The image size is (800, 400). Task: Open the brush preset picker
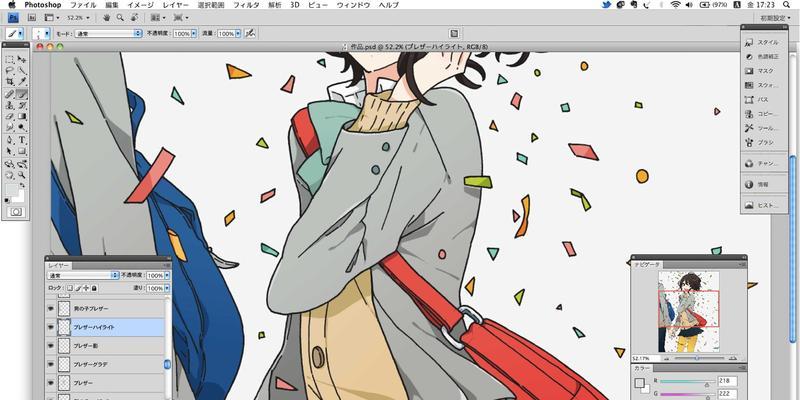[x=41, y=33]
